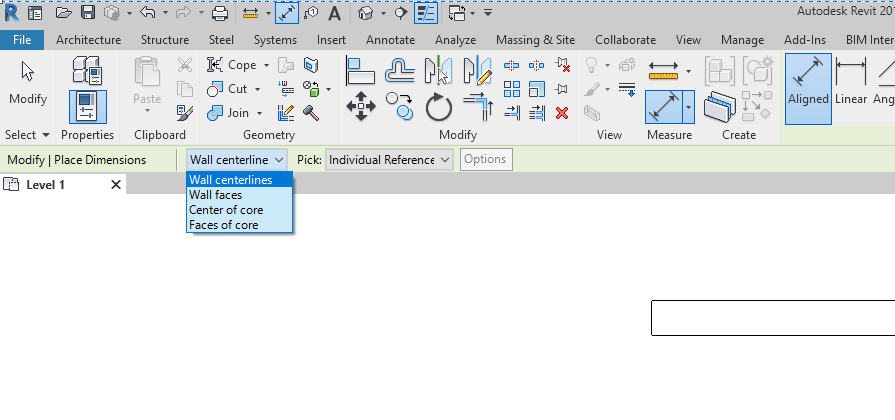Click the Text 'A' icon in Quick Access Toolbar
The image size is (895, 420).
[x=334, y=13]
